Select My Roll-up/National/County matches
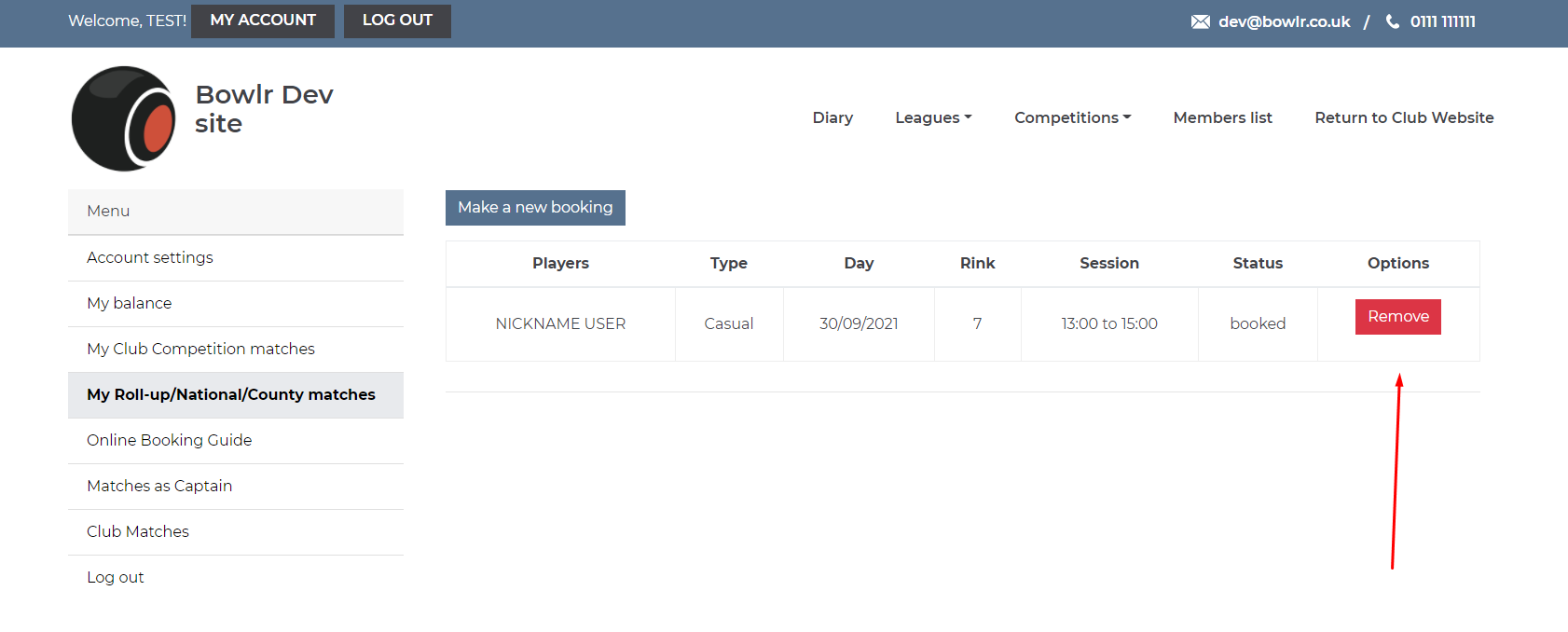1568x632 pixels. pos(231,394)
